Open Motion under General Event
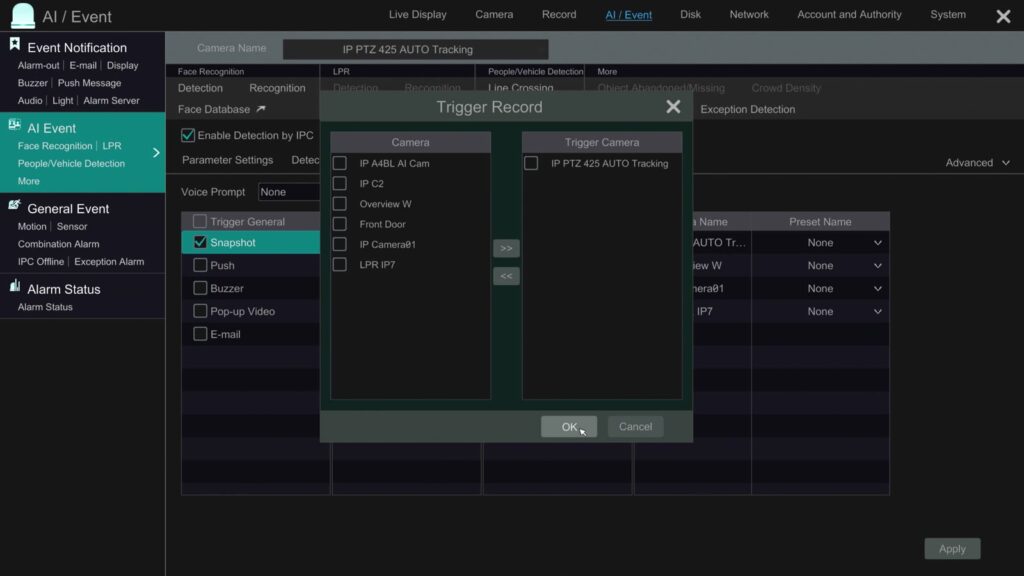The image size is (1024, 576). click(x=32, y=226)
